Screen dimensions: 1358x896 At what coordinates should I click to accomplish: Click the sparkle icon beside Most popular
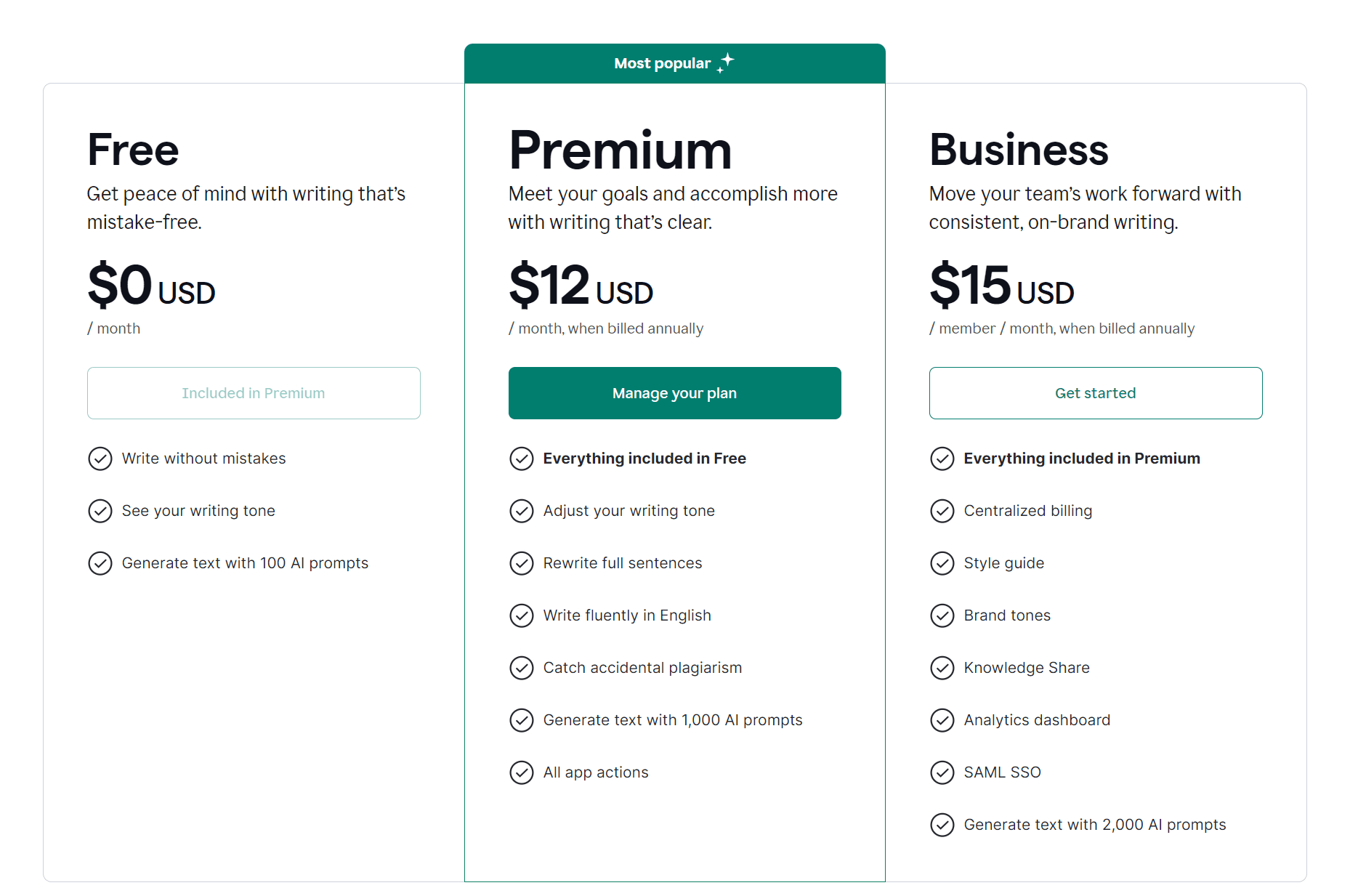click(725, 62)
